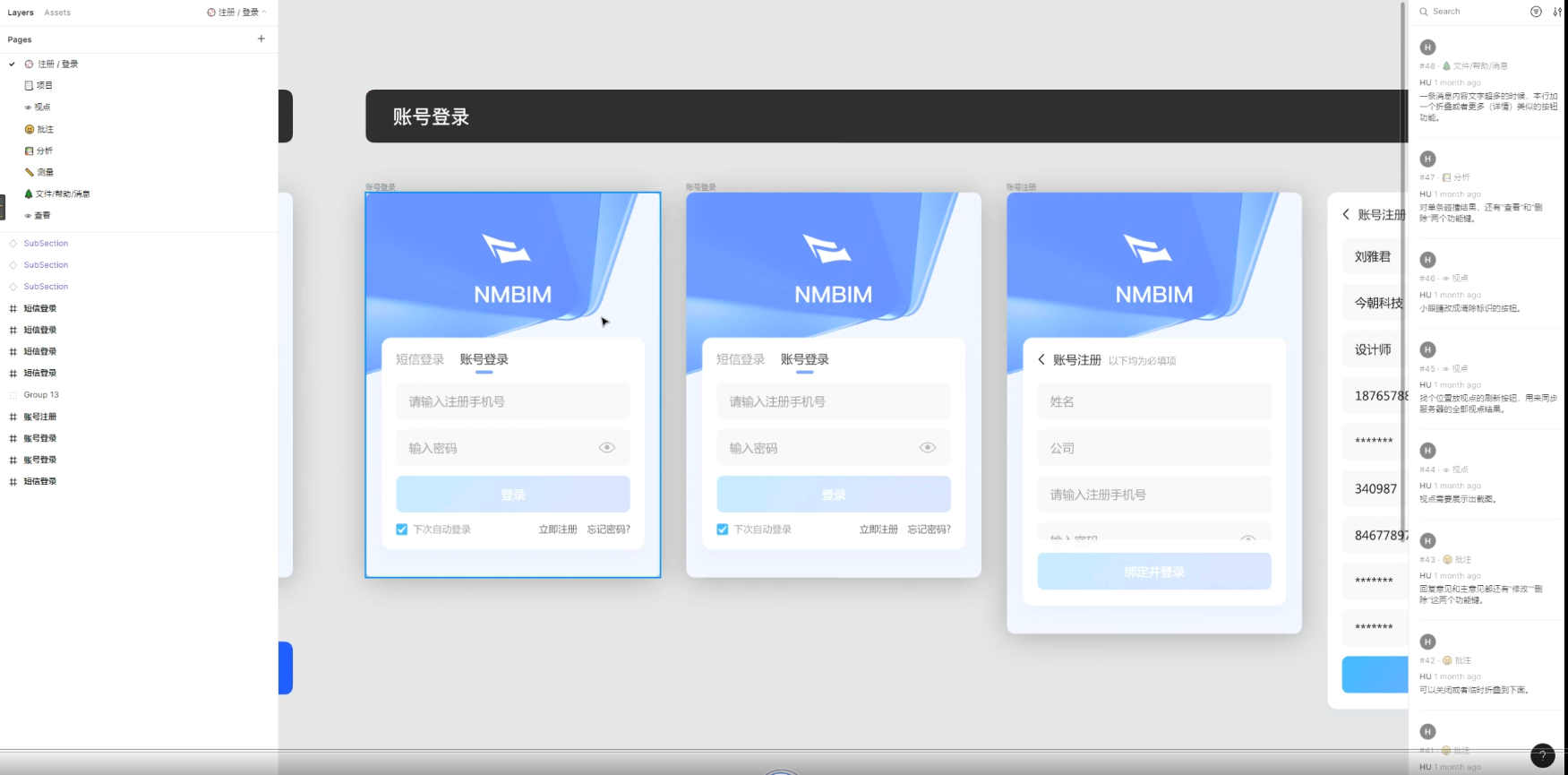Click 立即注册 link in the selected blue-outlined frame

pyautogui.click(x=558, y=530)
